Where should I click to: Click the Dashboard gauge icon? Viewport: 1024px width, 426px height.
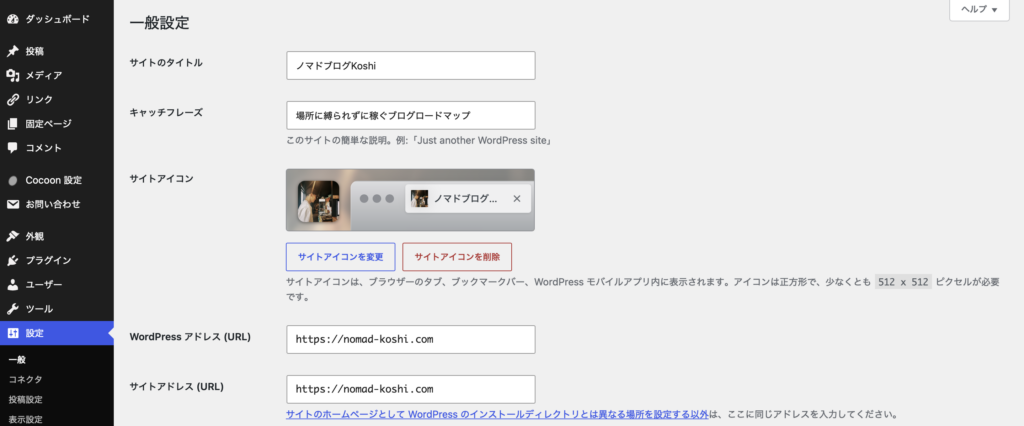tap(12, 20)
